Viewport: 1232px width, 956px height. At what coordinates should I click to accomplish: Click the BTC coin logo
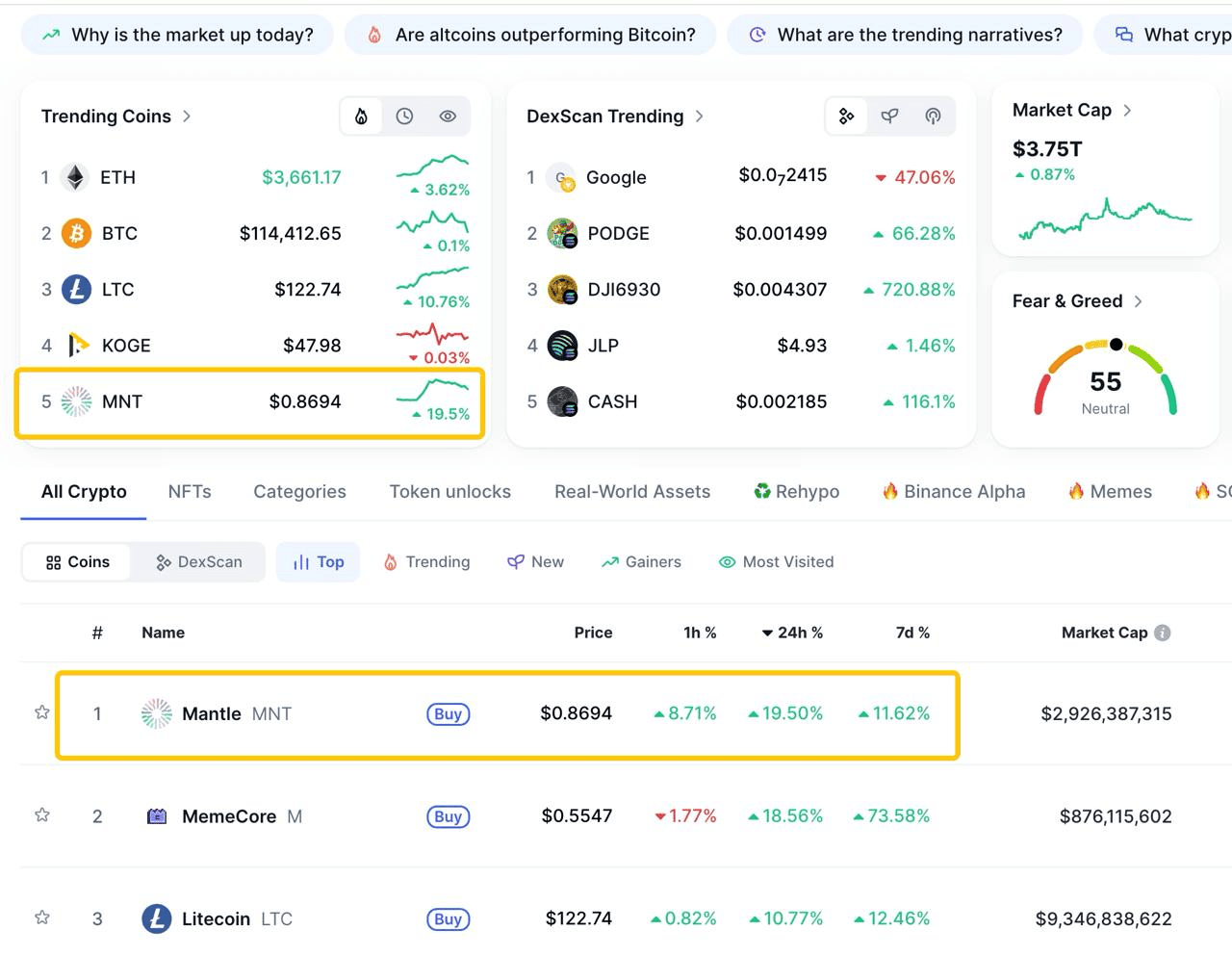pos(76,233)
